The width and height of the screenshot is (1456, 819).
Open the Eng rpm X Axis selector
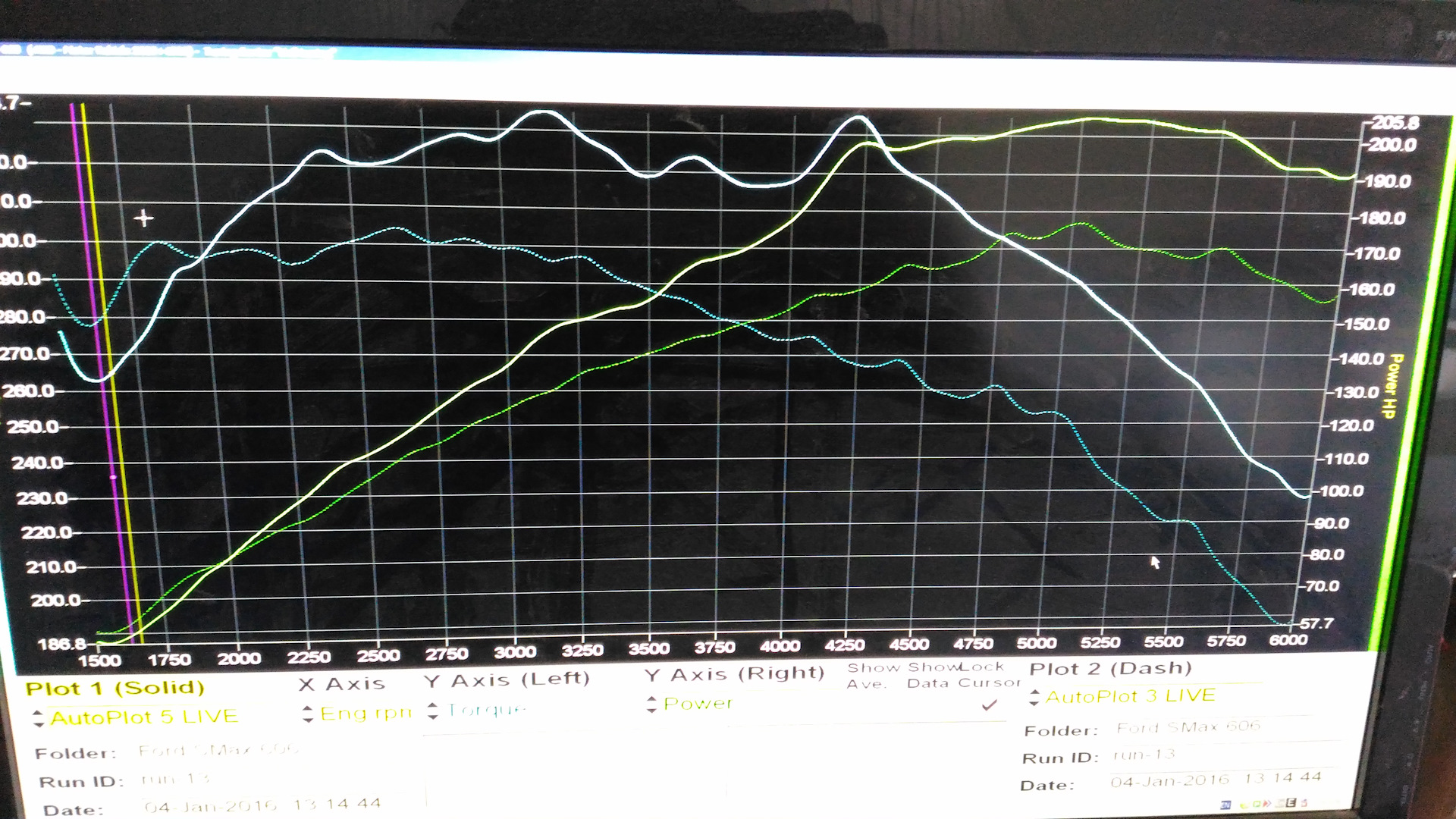pyautogui.click(x=366, y=713)
